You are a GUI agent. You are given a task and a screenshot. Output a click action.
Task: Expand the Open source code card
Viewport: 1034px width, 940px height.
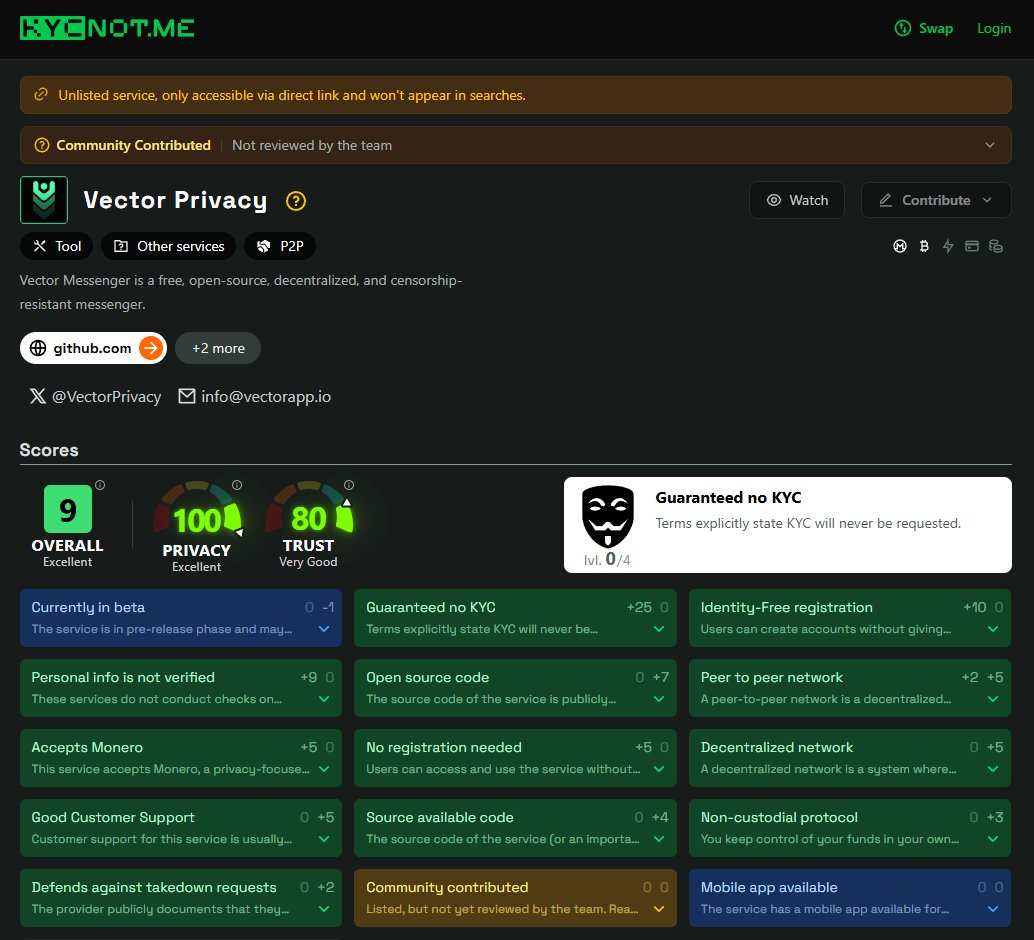tap(515, 687)
